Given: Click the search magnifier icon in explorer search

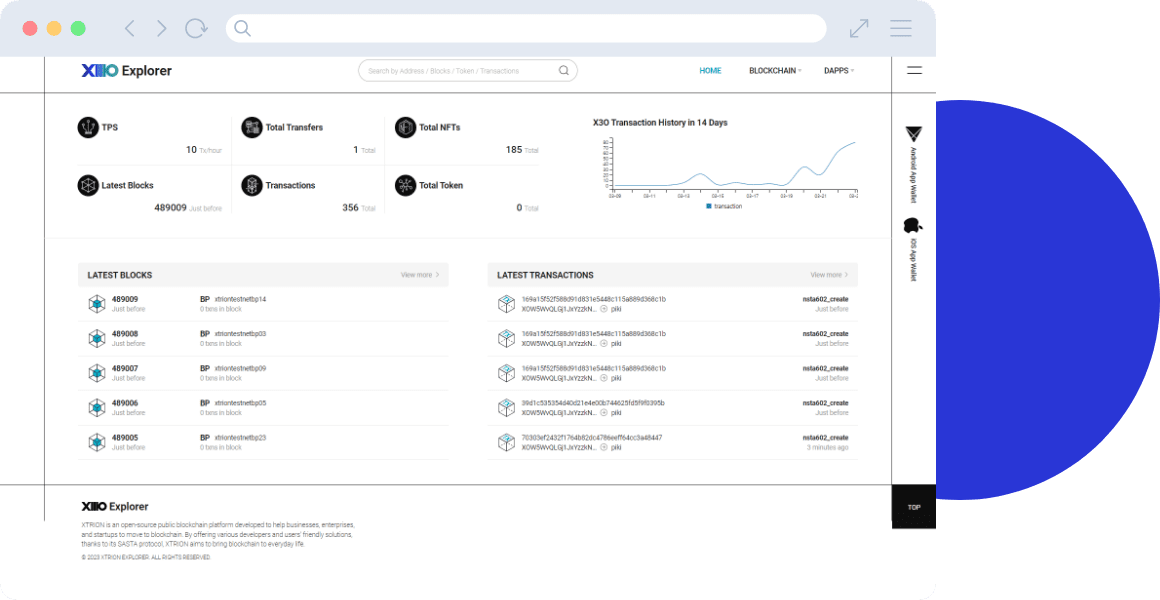Looking at the screenshot, I should click(x=564, y=71).
